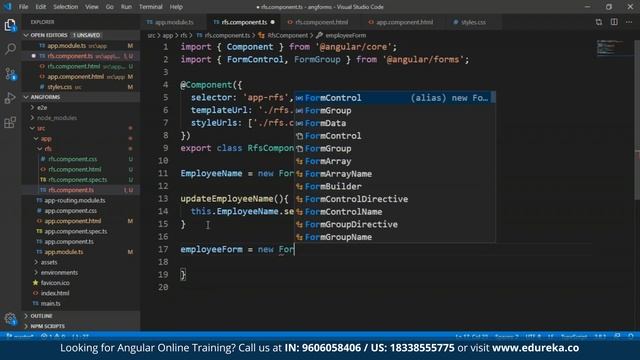This screenshot has height=360, width=640.
Task: Open the Search view in activity bar
Action: (x=10, y=49)
